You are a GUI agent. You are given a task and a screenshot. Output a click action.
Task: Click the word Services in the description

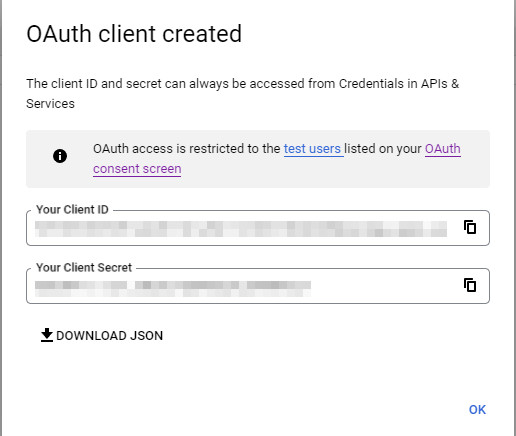pos(50,104)
